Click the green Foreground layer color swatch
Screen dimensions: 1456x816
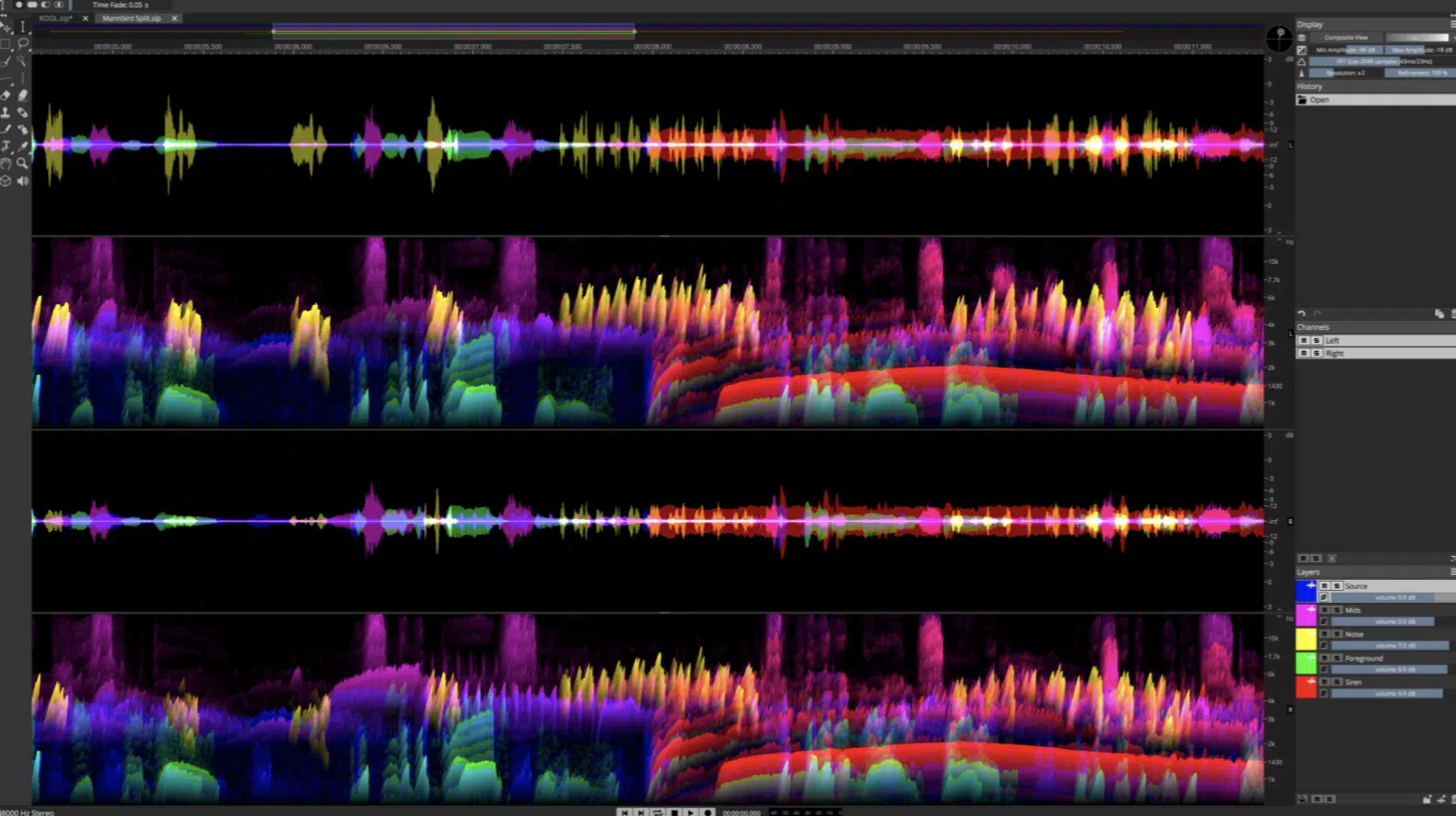pyautogui.click(x=1306, y=663)
